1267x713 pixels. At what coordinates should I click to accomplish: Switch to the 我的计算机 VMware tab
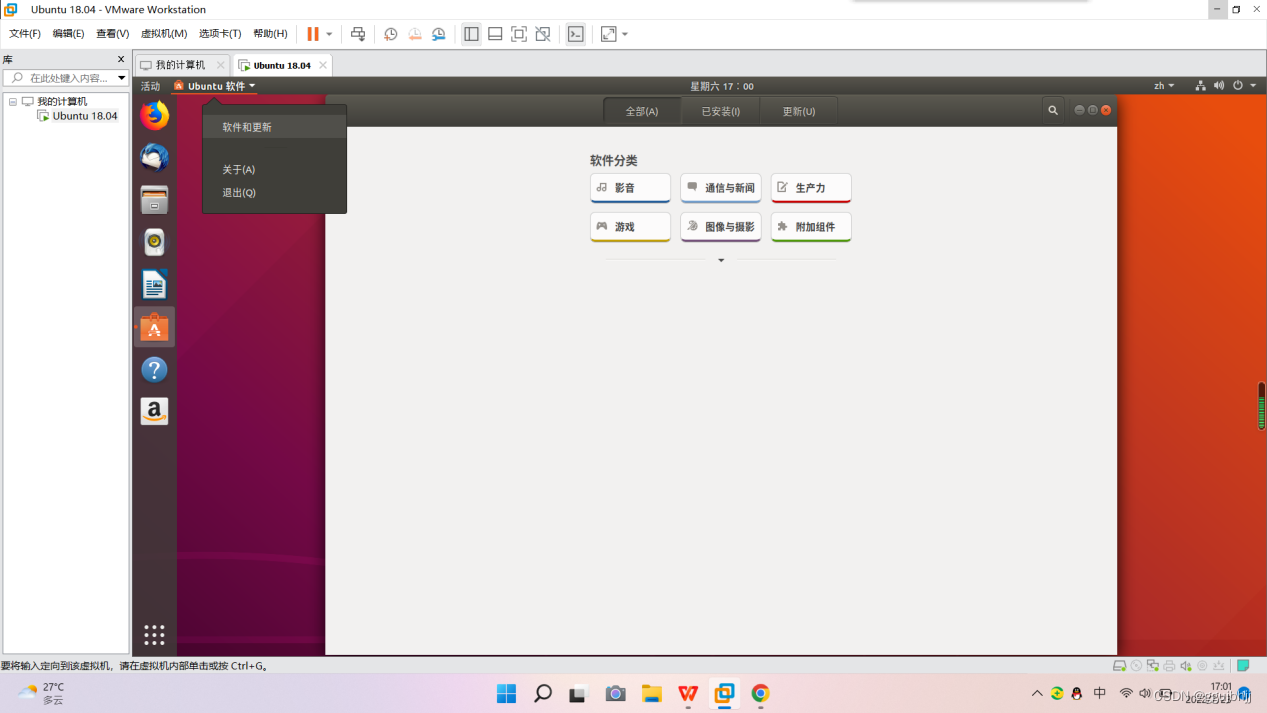(181, 65)
